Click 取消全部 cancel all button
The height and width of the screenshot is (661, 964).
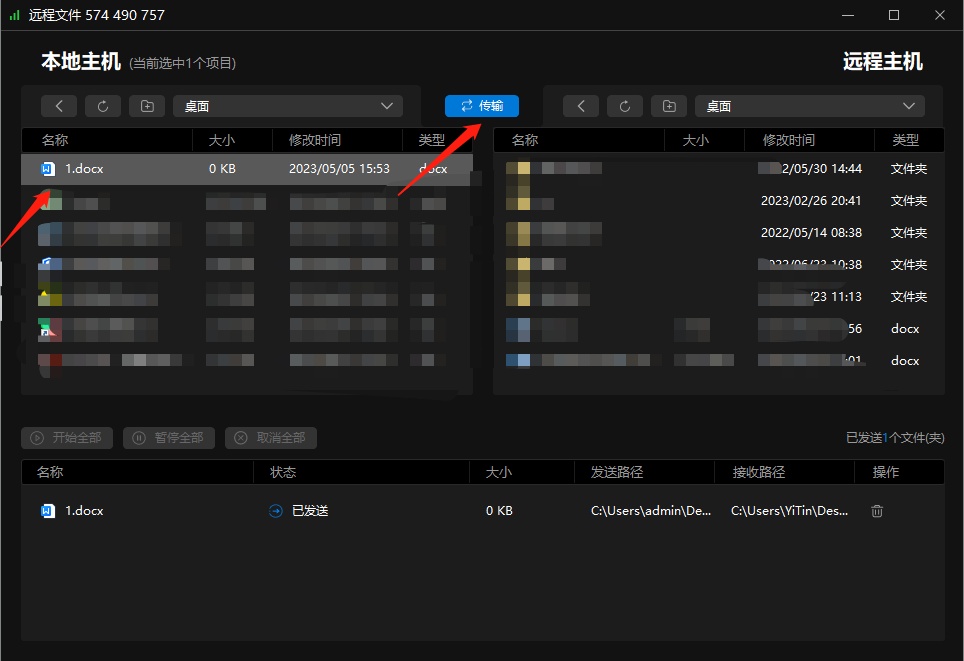pyautogui.click(x=271, y=438)
